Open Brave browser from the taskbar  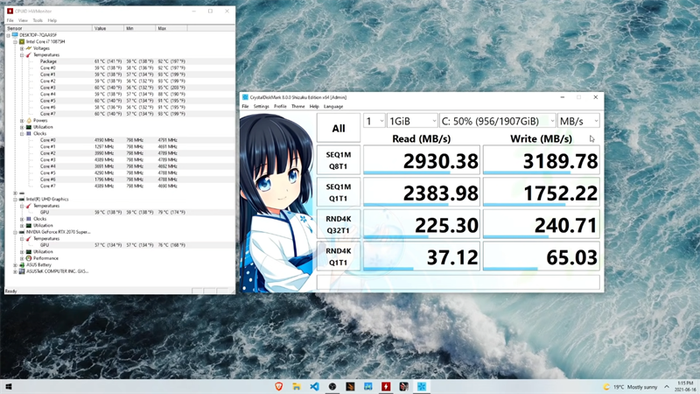279,386
